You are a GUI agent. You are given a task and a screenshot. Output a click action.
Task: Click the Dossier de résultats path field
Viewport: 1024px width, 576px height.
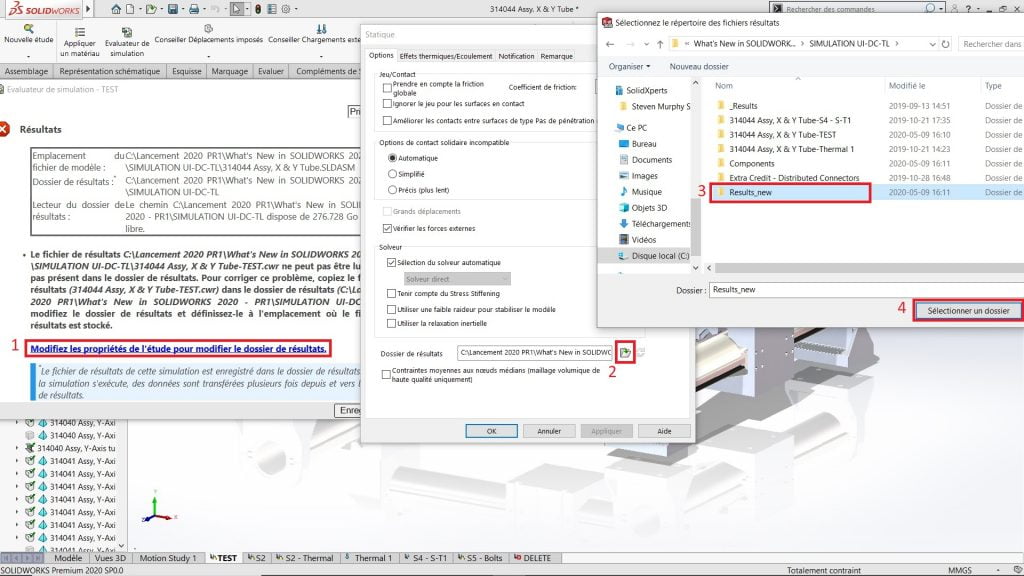click(535, 353)
